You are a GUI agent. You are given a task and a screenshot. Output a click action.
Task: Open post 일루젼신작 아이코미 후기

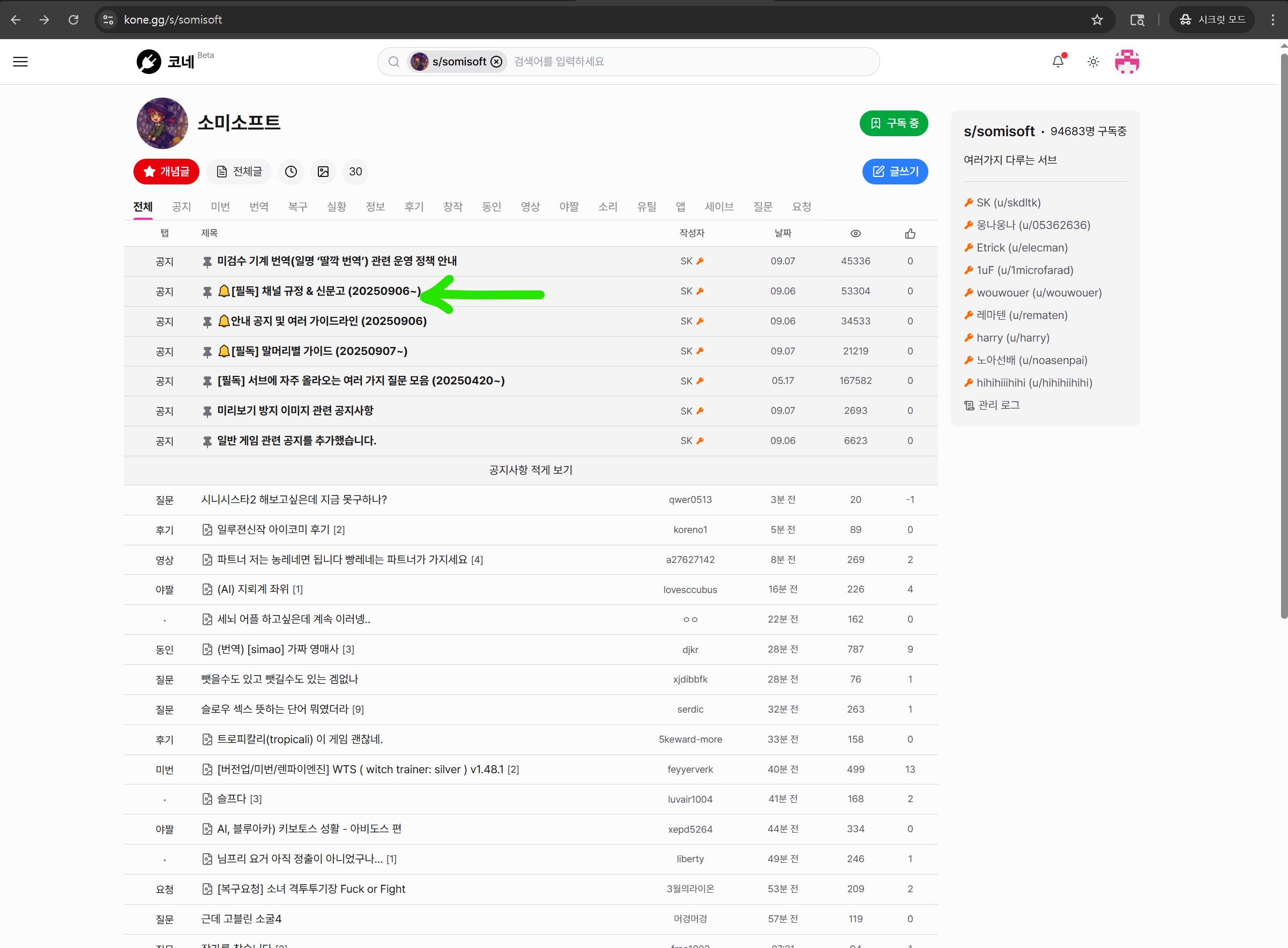[x=273, y=530]
